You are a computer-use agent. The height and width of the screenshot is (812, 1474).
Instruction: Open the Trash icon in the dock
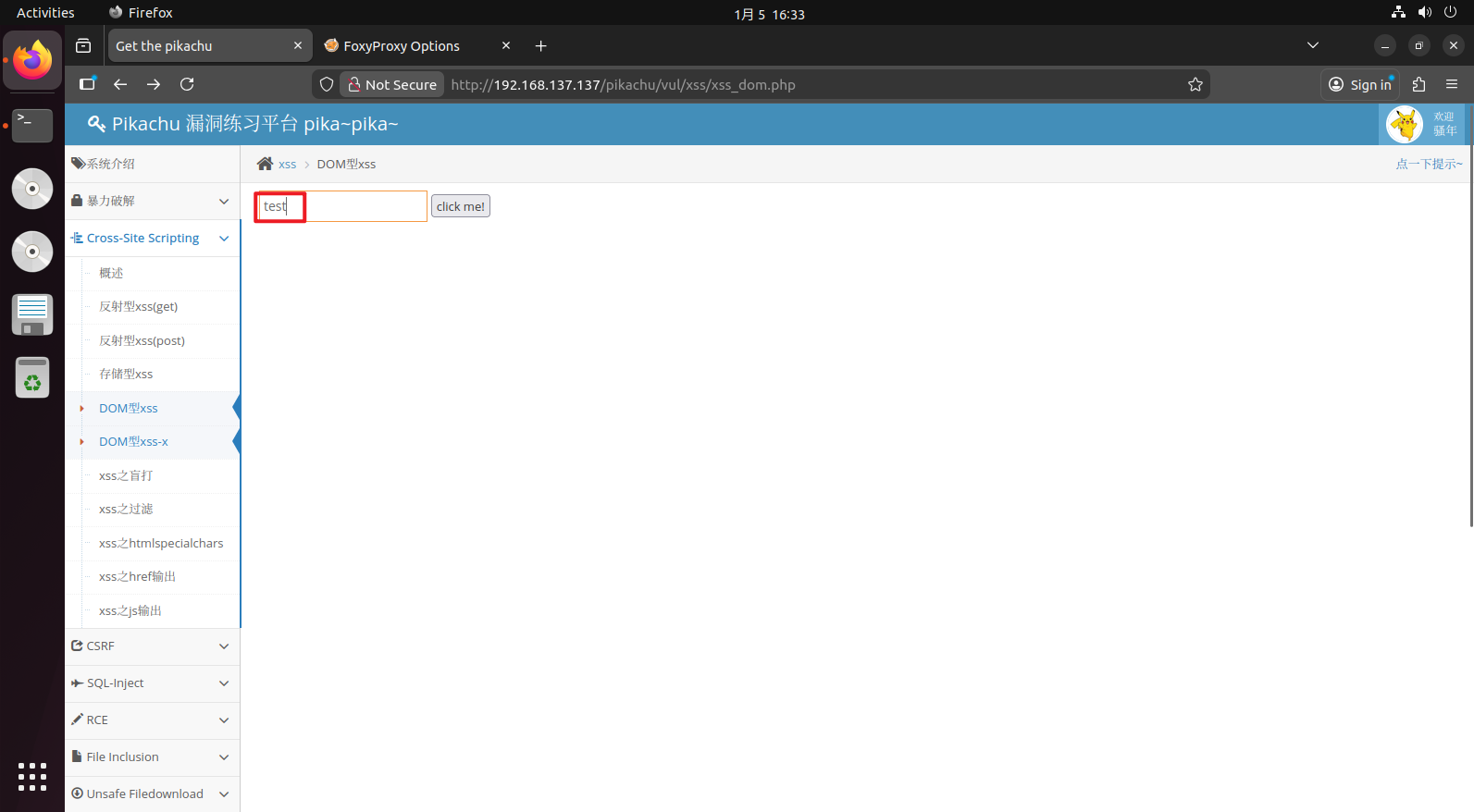click(32, 377)
